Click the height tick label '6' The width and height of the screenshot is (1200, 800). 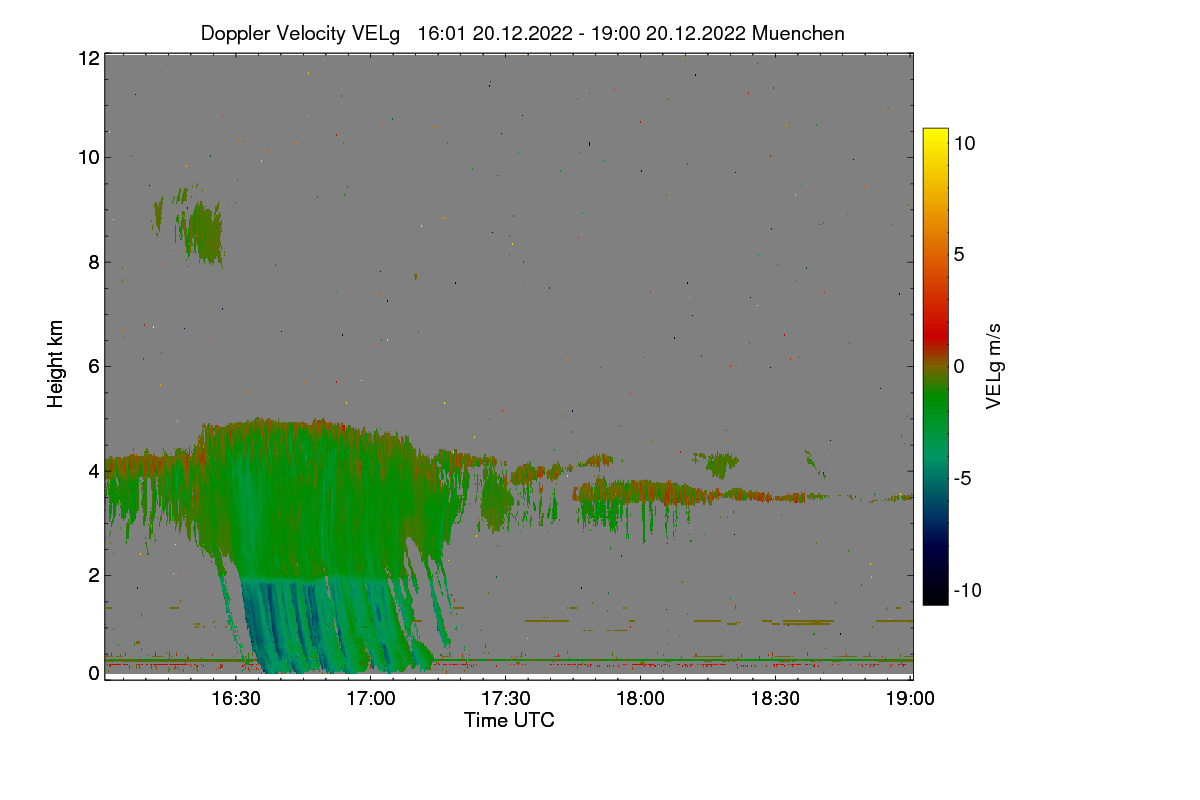click(94, 366)
